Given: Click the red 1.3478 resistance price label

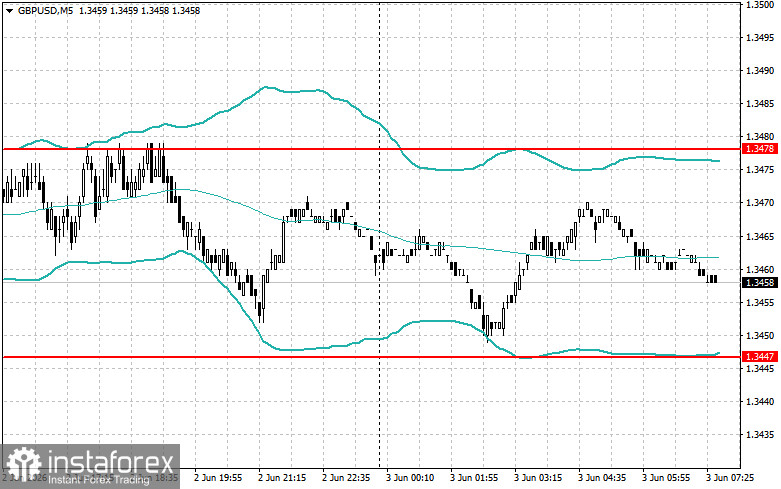Looking at the screenshot, I should [x=759, y=149].
